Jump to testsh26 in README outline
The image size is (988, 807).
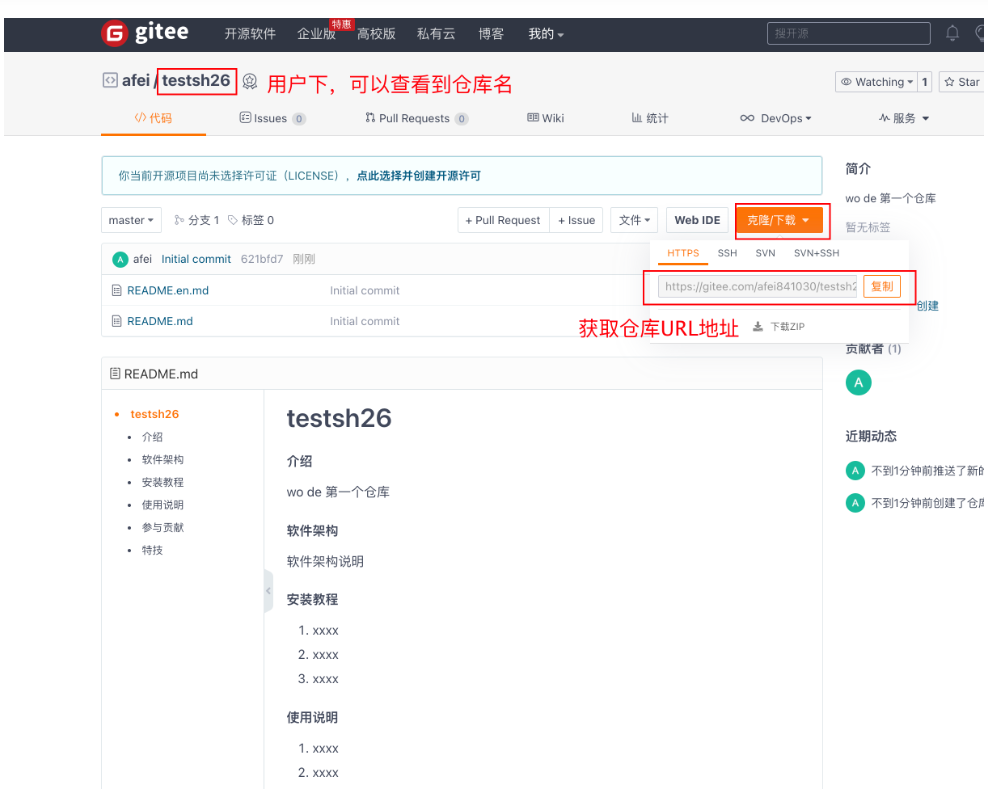[x=154, y=414]
